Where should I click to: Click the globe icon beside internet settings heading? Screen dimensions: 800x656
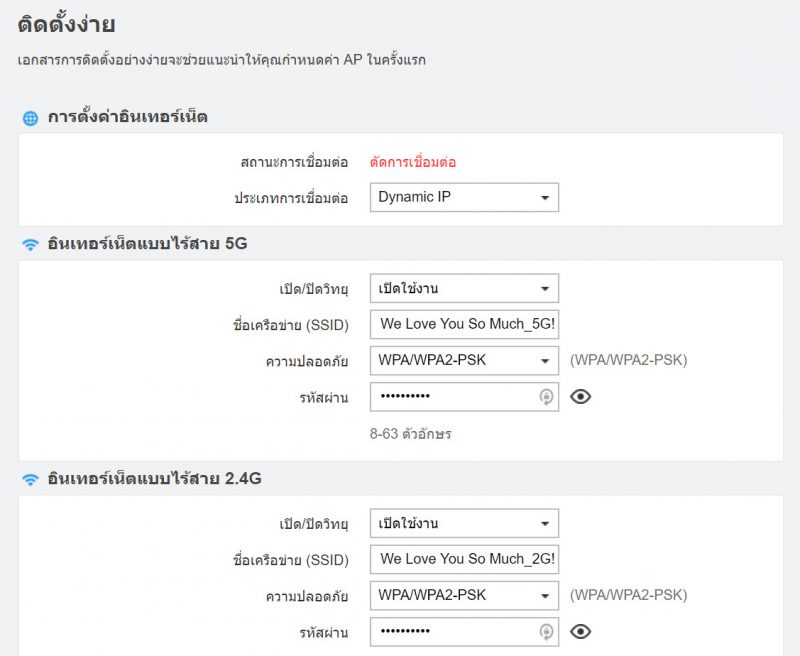(31, 118)
